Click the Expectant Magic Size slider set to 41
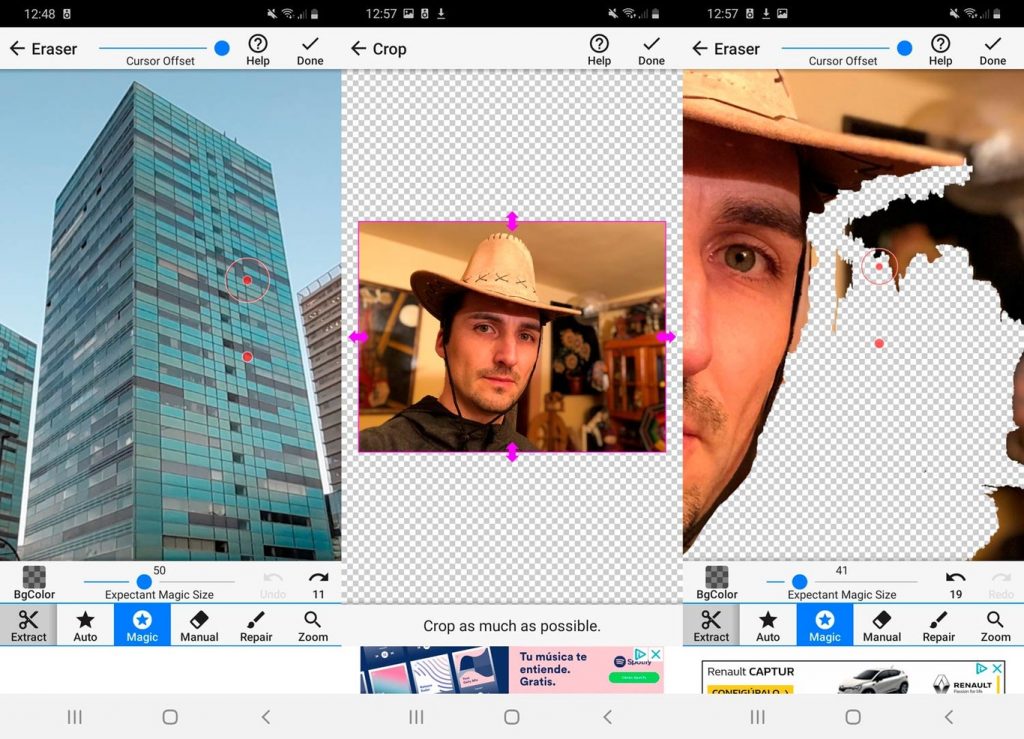Image resolution: width=1024 pixels, height=739 pixels. coord(799,582)
